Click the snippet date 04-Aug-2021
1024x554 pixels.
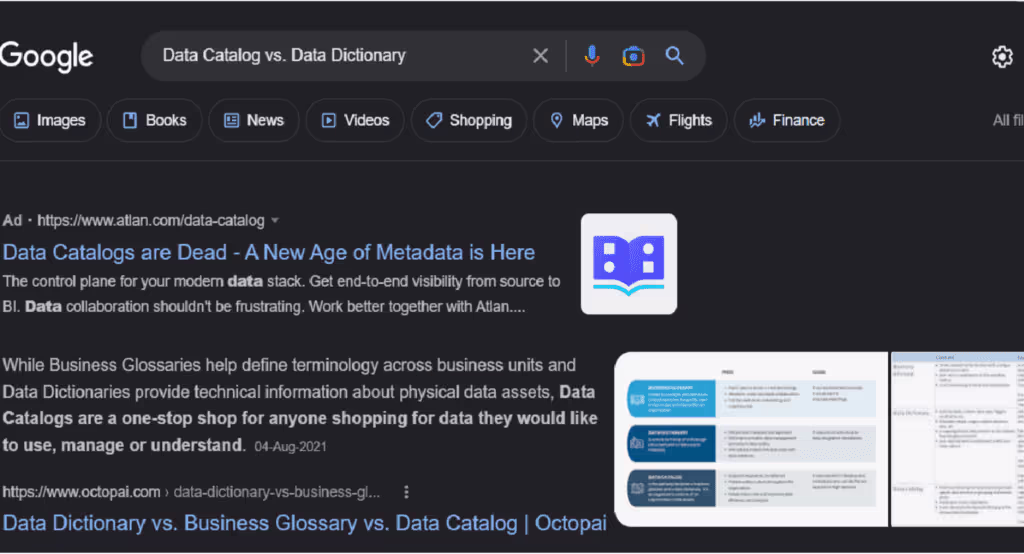coord(290,447)
